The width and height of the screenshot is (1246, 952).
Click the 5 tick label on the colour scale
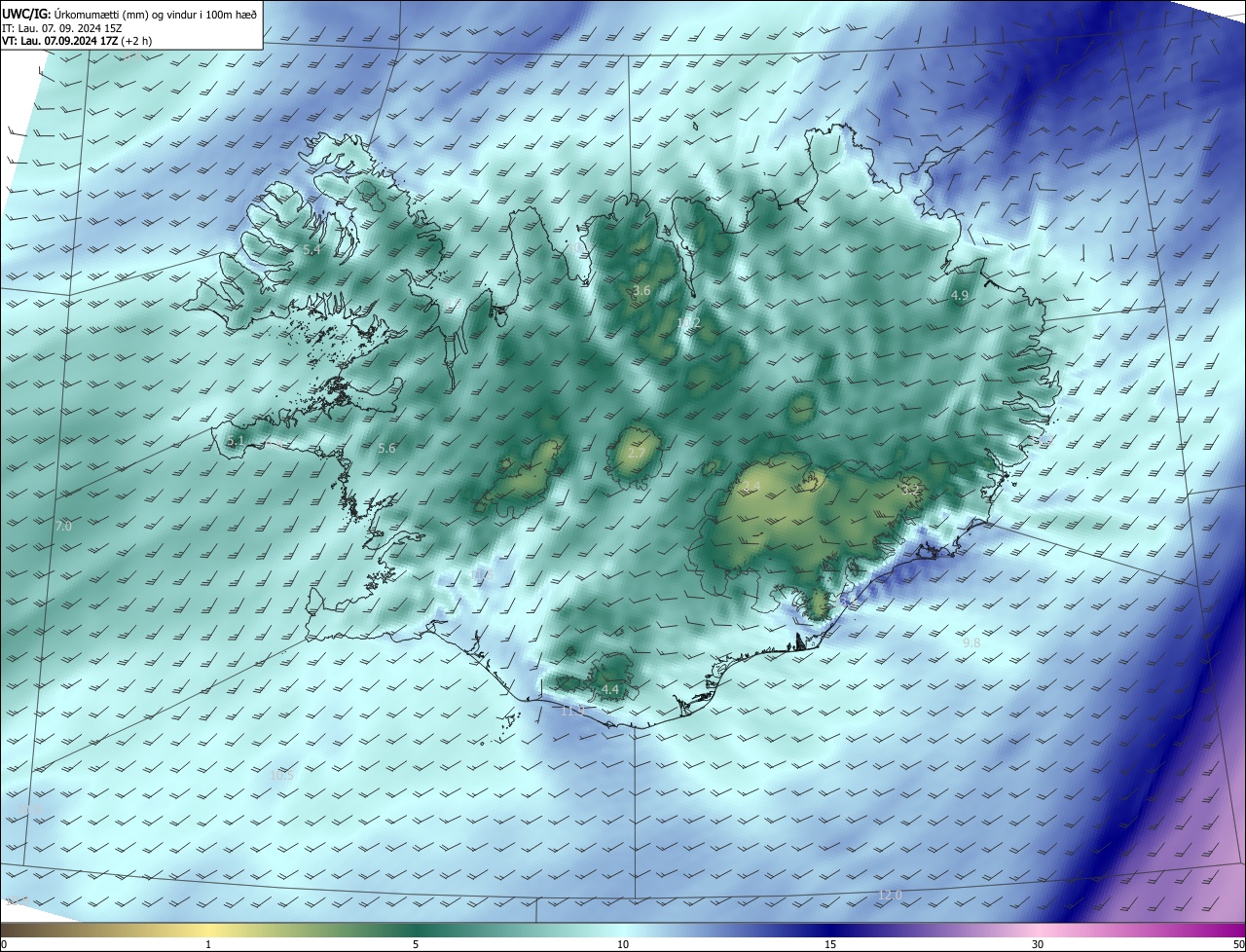click(x=416, y=944)
